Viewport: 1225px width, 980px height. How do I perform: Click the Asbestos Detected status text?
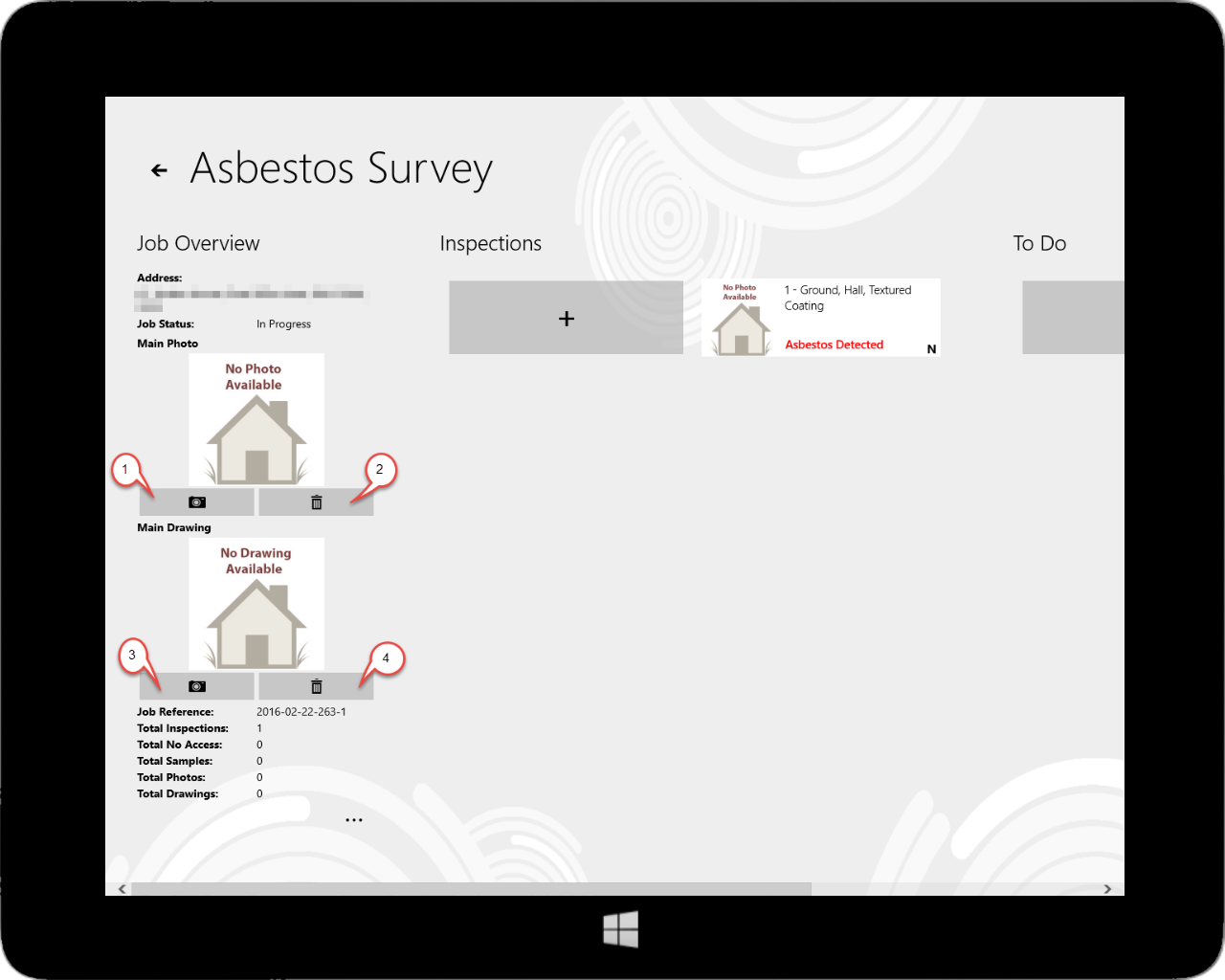pyautogui.click(x=834, y=345)
